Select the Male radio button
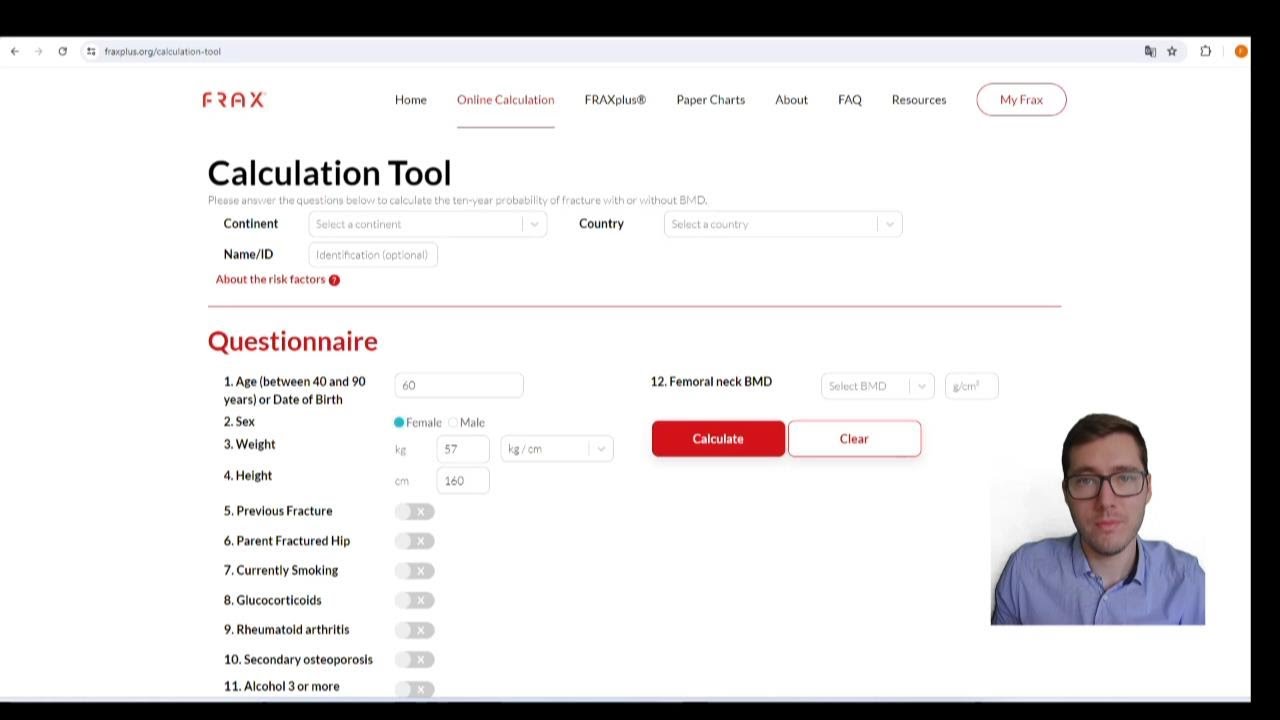This screenshot has width=1280, height=720. click(453, 423)
